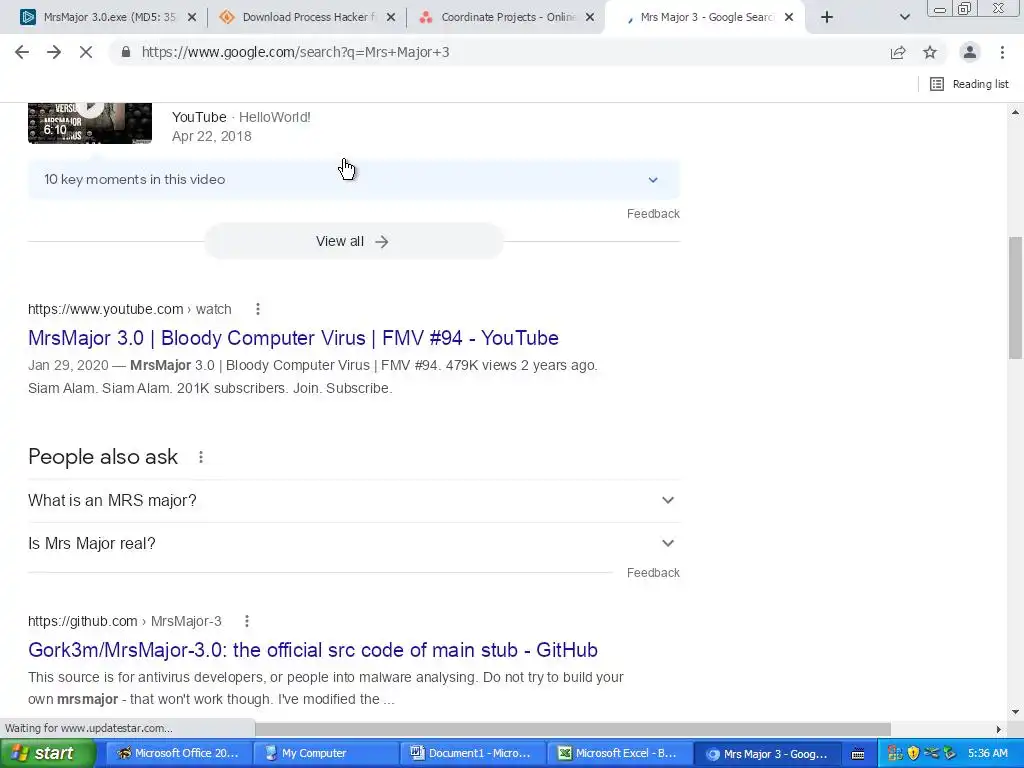Open People also ask options menu
The image size is (1024, 768).
(201, 457)
